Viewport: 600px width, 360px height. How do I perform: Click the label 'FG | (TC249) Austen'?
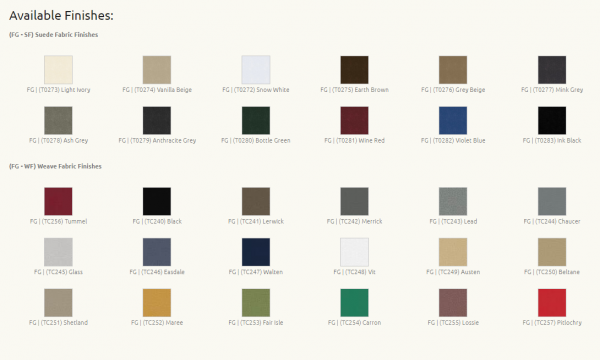453,272
